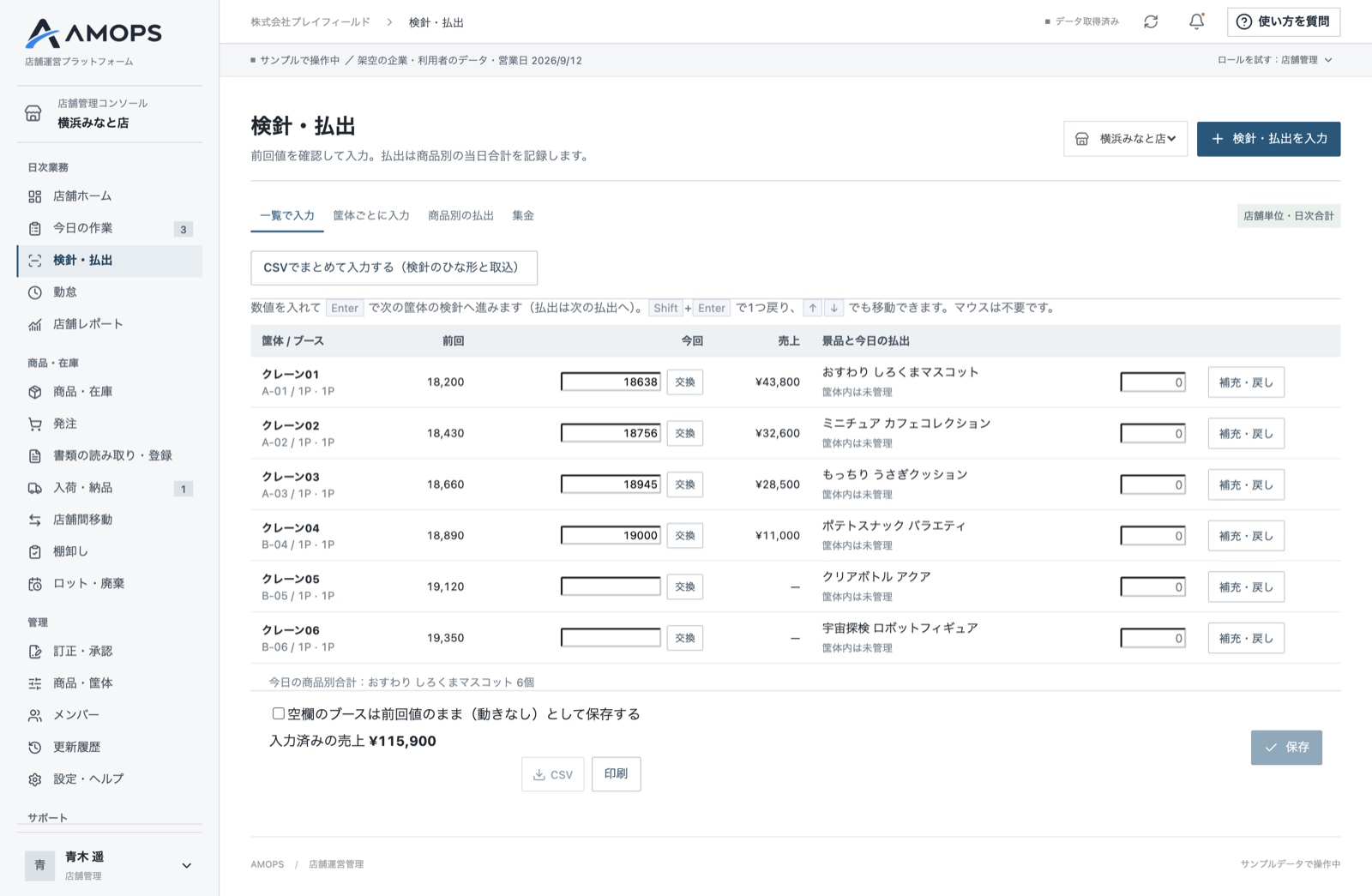Switch to 一覧で入力 tab
The height and width of the screenshot is (896, 1372).
tap(287, 216)
